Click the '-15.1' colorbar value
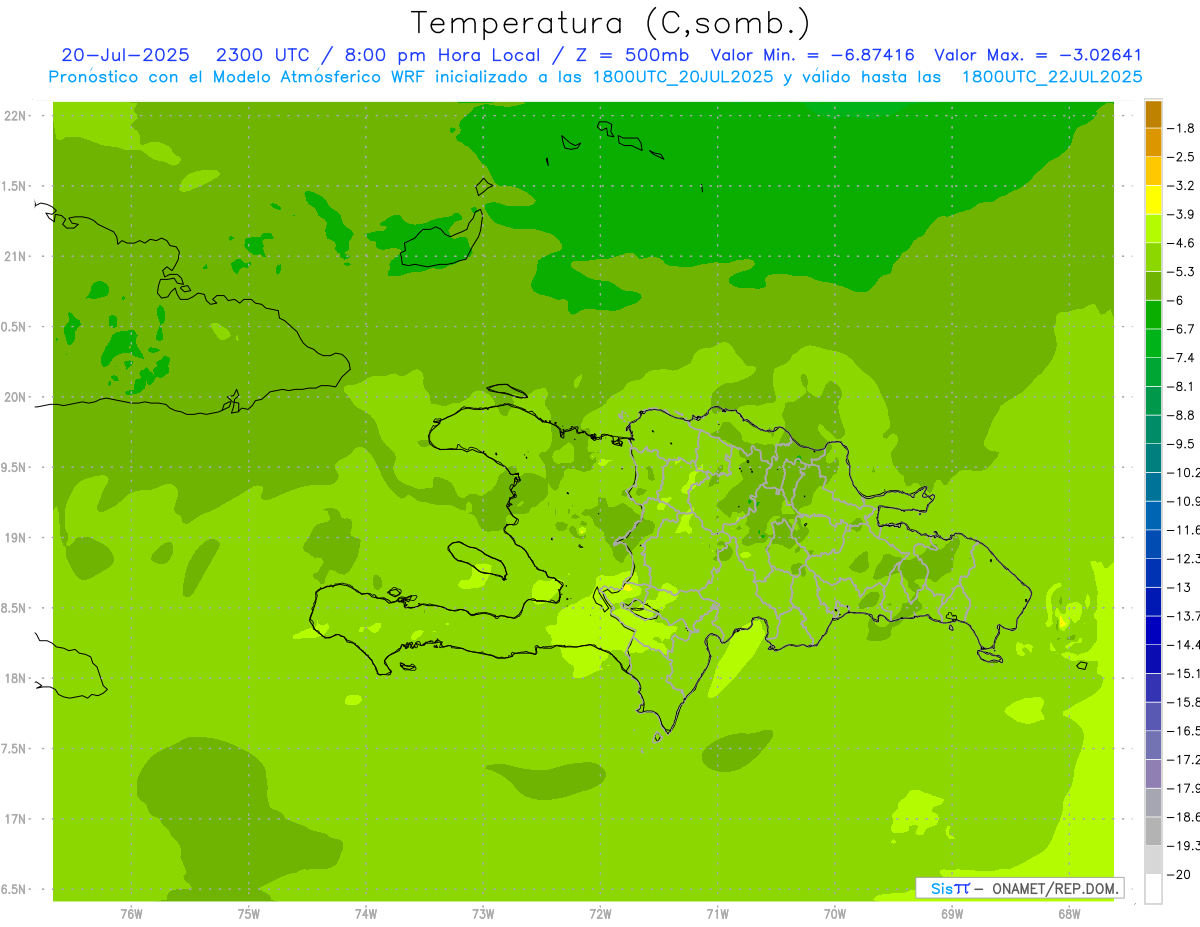1200x927 pixels. coord(1184,672)
